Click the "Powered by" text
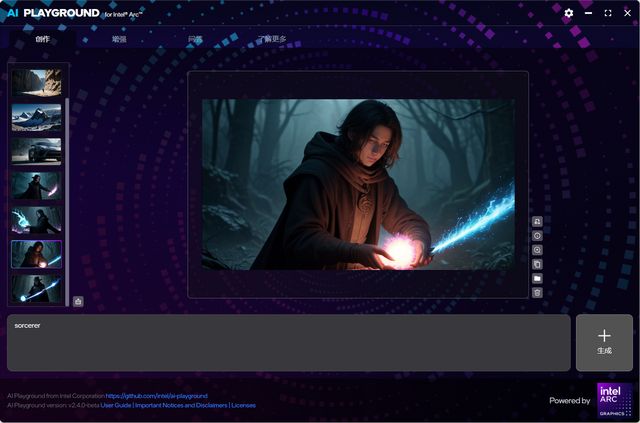 click(x=569, y=401)
